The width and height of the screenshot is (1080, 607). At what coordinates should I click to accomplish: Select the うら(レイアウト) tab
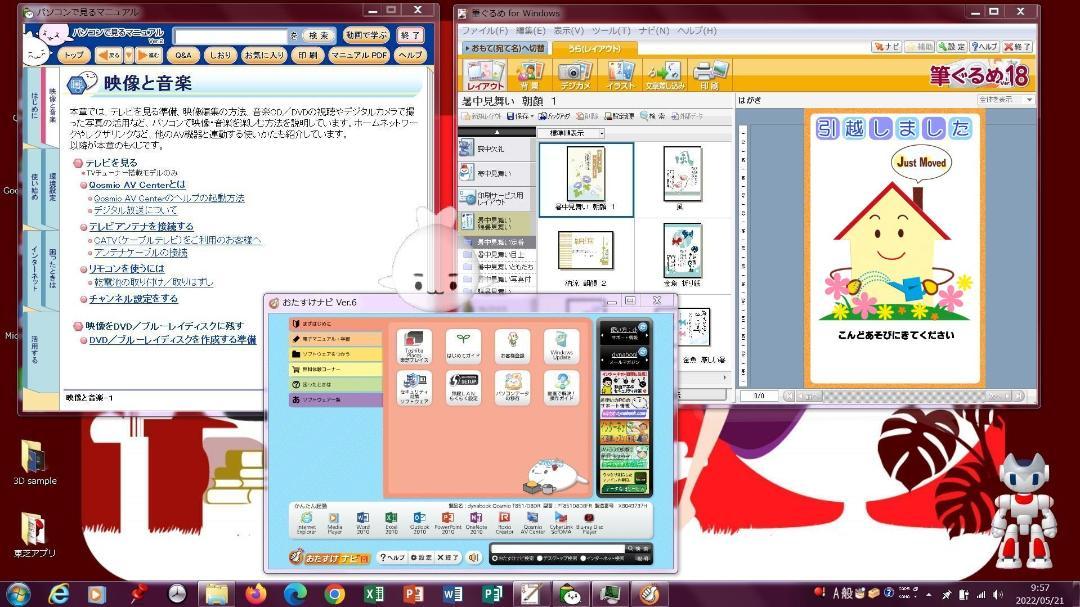594,48
